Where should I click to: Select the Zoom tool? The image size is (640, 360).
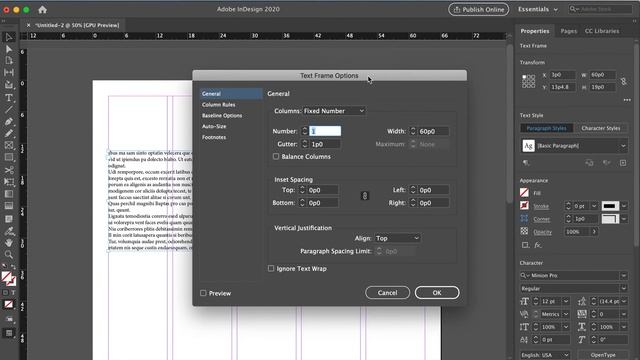pyautogui.click(x=9, y=255)
